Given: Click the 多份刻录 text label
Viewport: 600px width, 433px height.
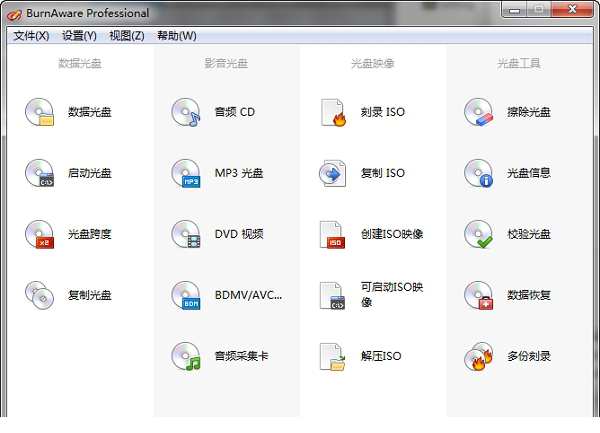Looking at the screenshot, I should tap(529, 356).
